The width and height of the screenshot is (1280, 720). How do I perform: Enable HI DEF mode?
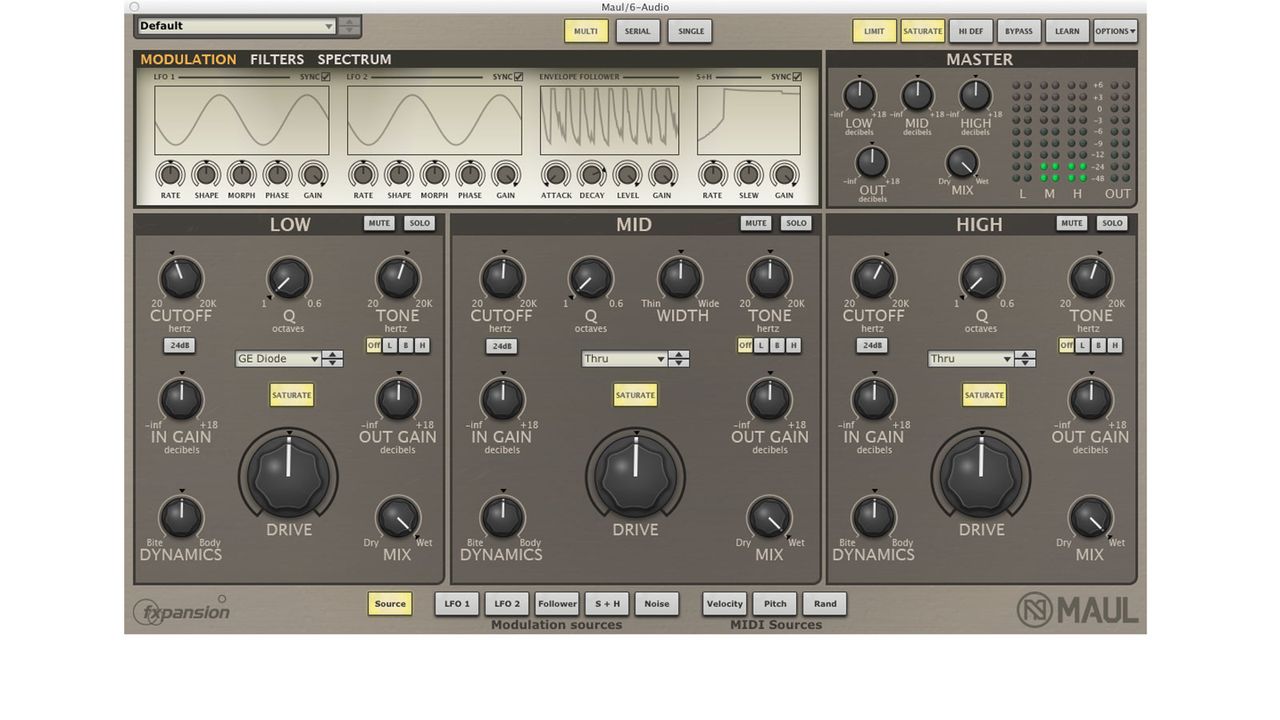pos(971,31)
